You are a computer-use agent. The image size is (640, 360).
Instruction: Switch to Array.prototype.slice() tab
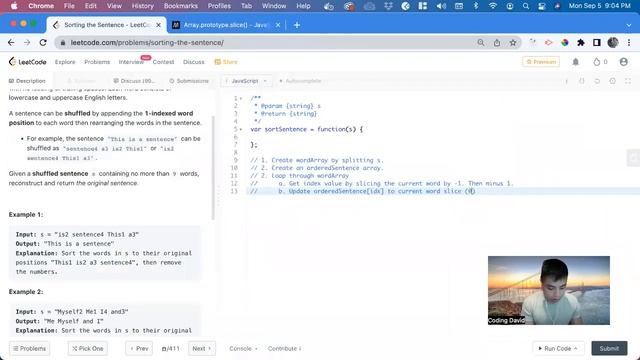pyautogui.click(x=226, y=25)
